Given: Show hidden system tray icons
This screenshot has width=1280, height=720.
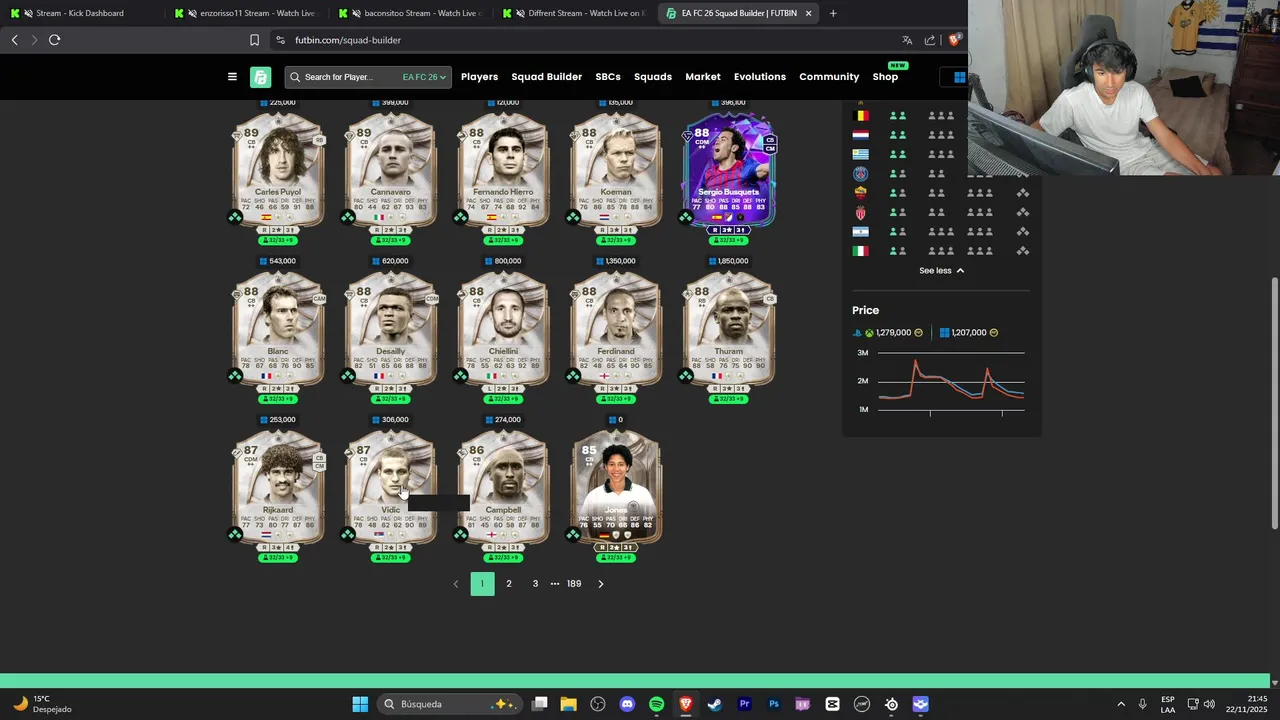Looking at the screenshot, I should 1120,704.
